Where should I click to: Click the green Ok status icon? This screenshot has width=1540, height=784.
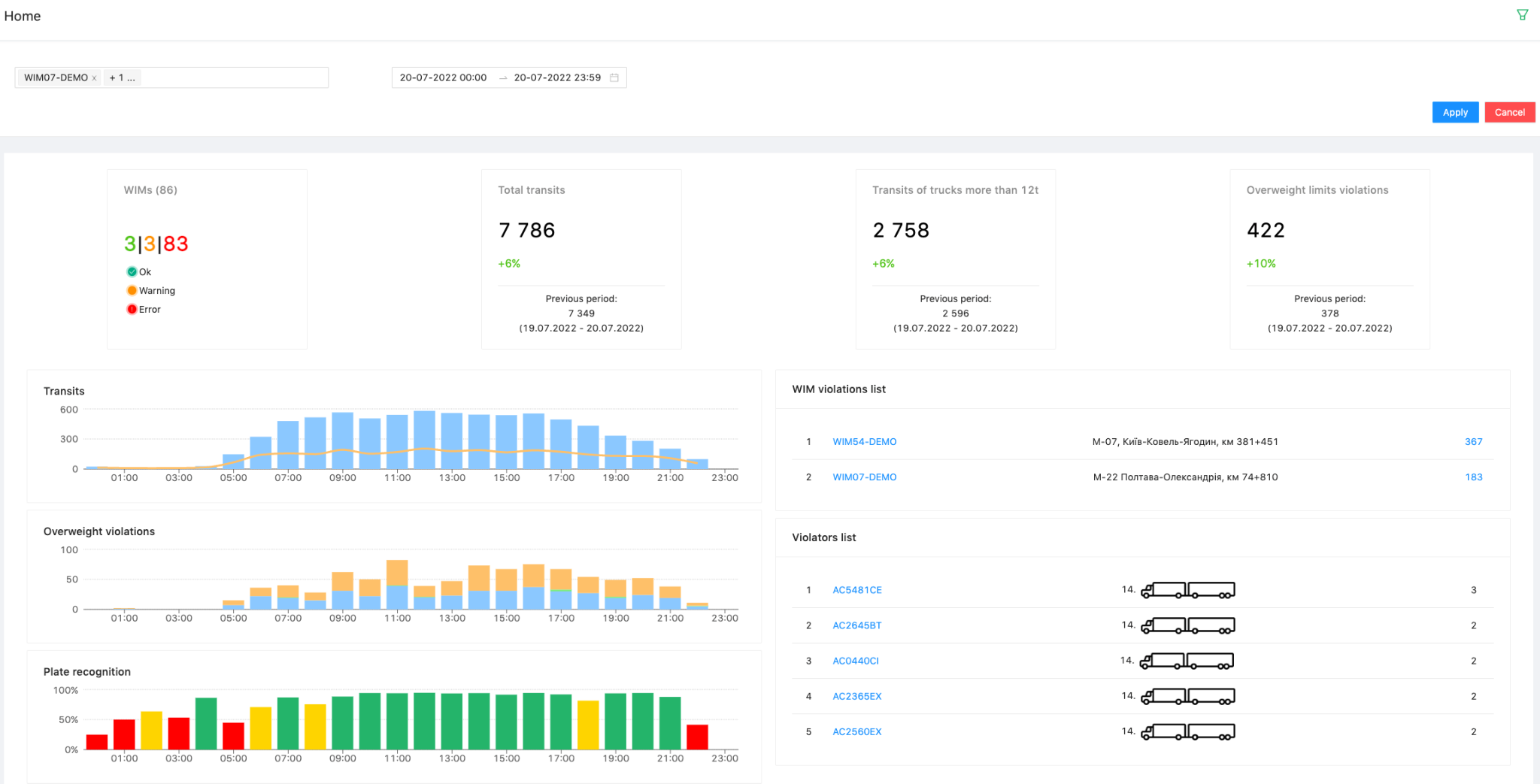coord(132,272)
